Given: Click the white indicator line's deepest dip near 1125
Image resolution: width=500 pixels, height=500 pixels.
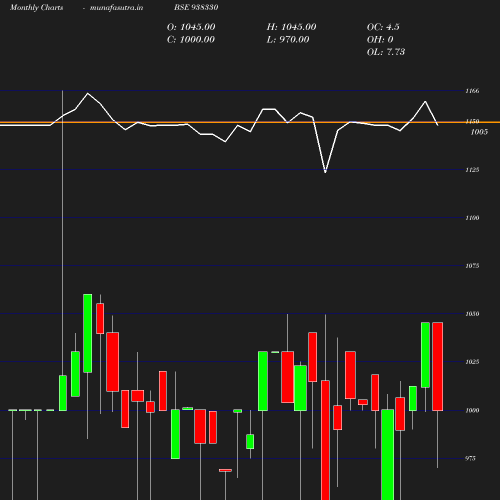Looking at the screenshot, I should pyautogui.click(x=325, y=171).
